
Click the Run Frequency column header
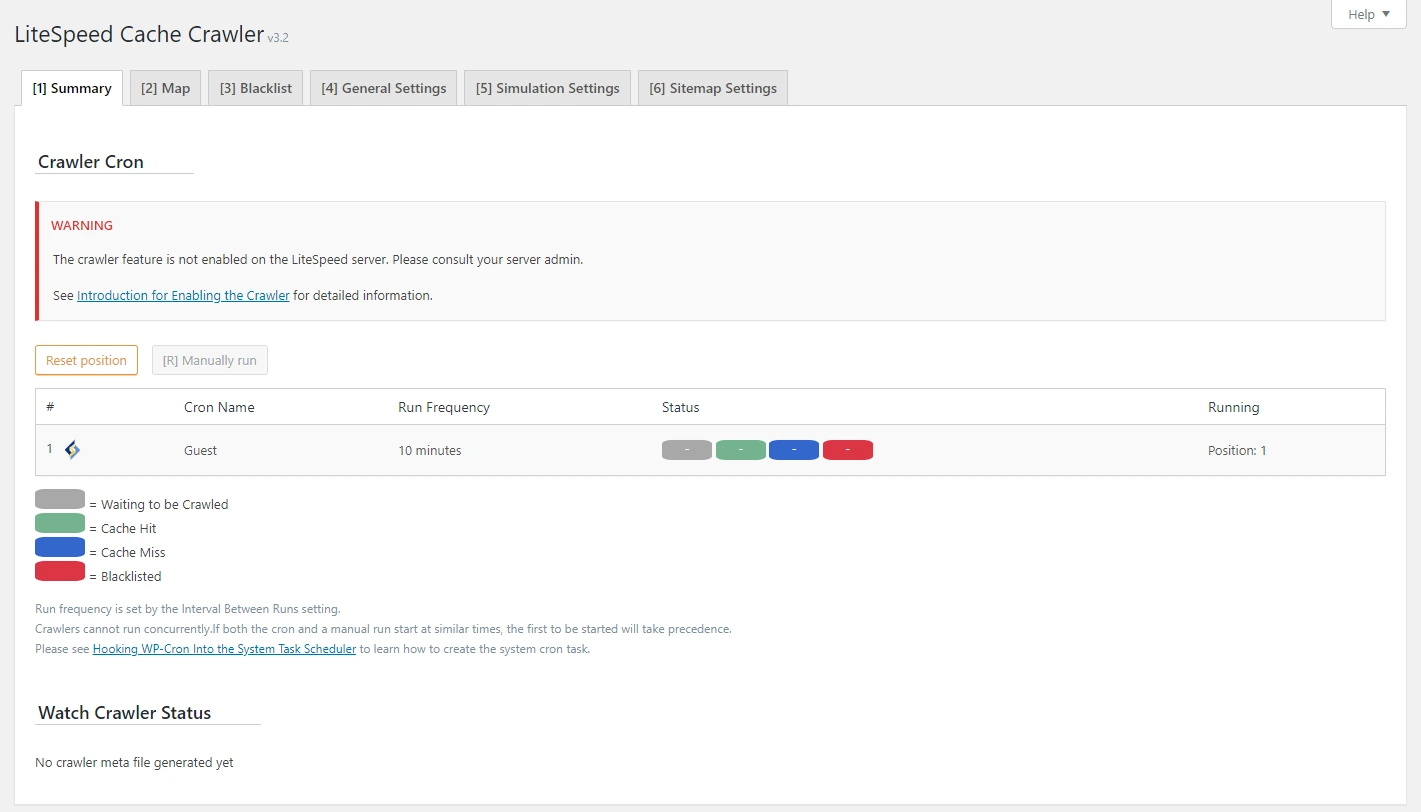444,407
